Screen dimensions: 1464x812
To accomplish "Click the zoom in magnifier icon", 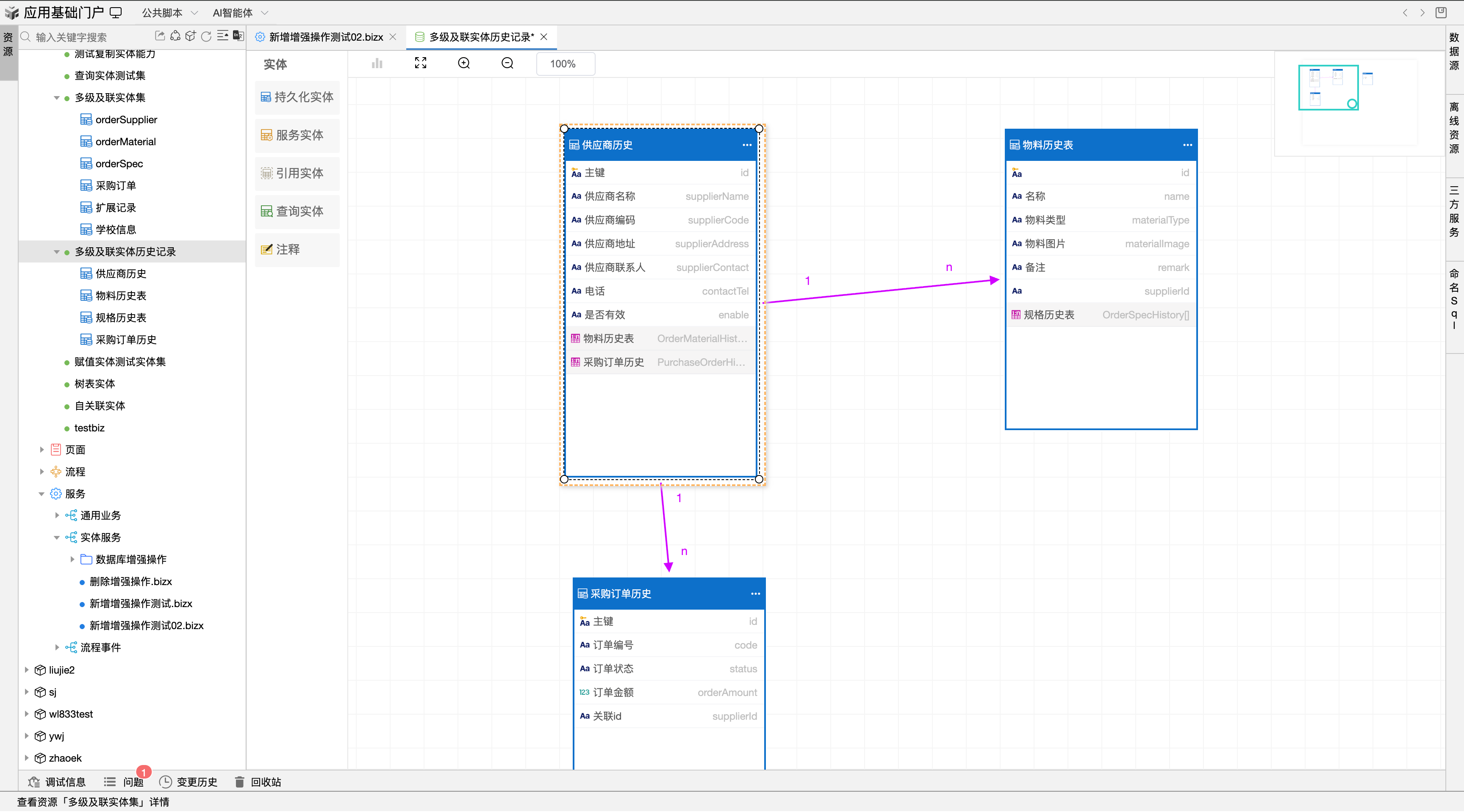I will point(464,63).
